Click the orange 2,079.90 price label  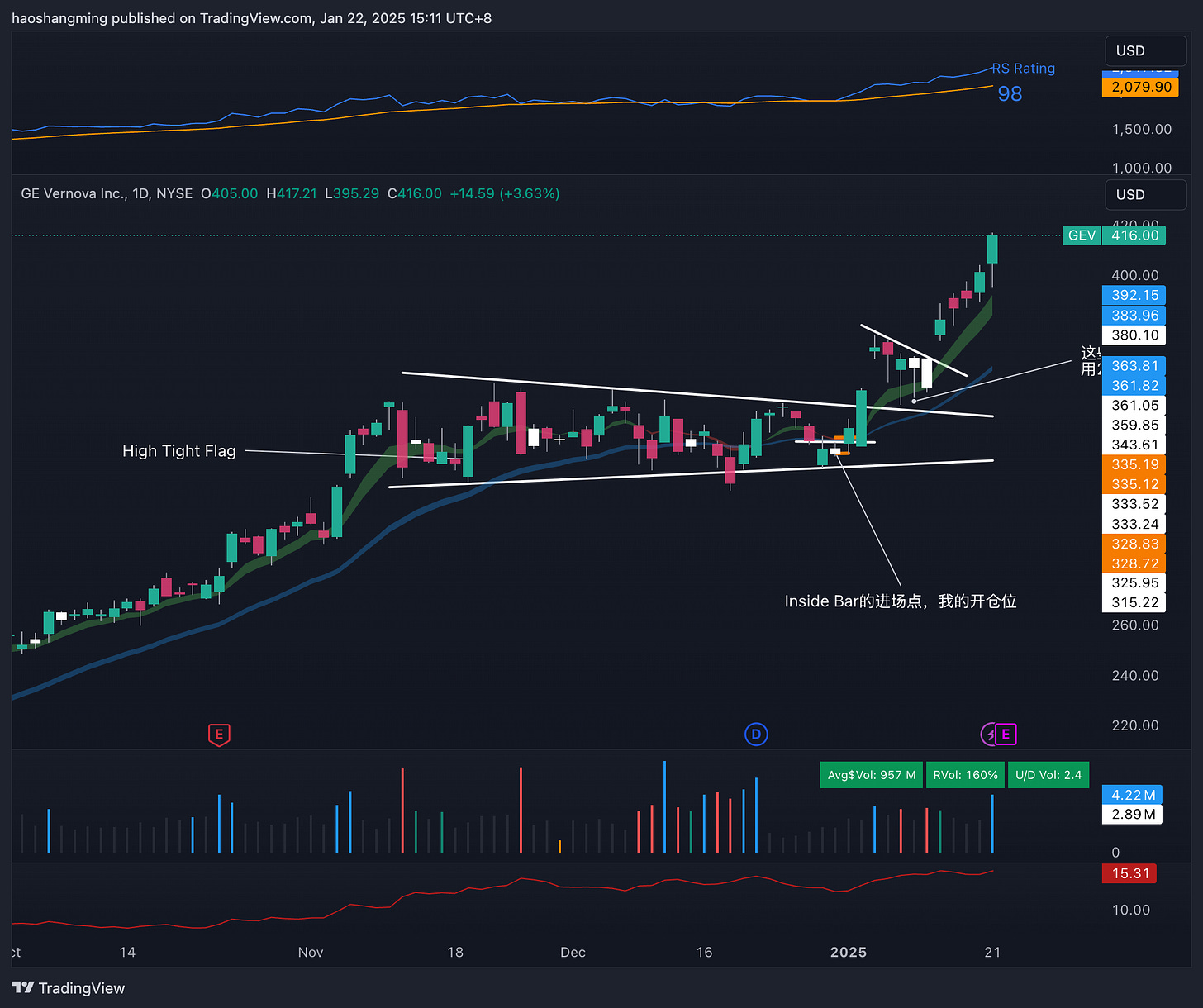(1141, 87)
